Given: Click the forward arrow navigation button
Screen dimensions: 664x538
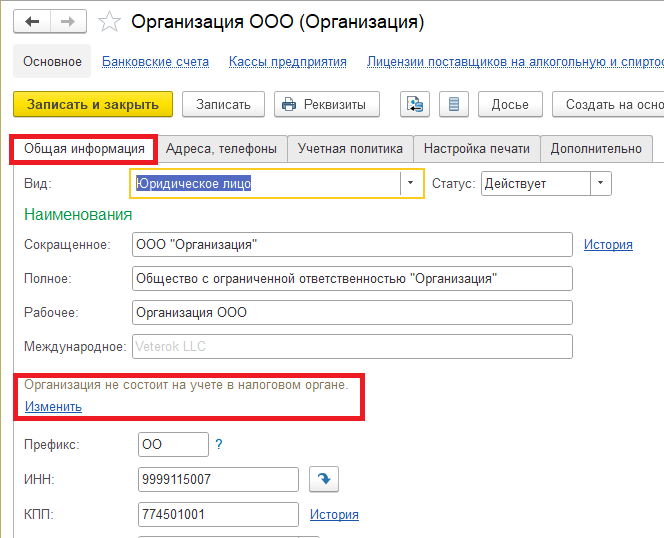Looking at the screenshot, I should (68, 21).
